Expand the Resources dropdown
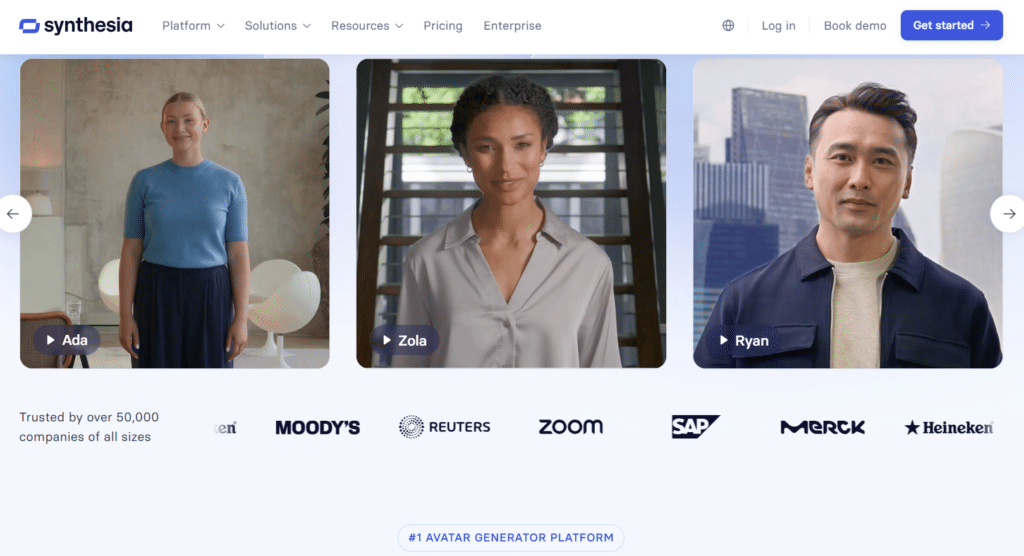Screen dimensions: 1024x556 (367, 25)
